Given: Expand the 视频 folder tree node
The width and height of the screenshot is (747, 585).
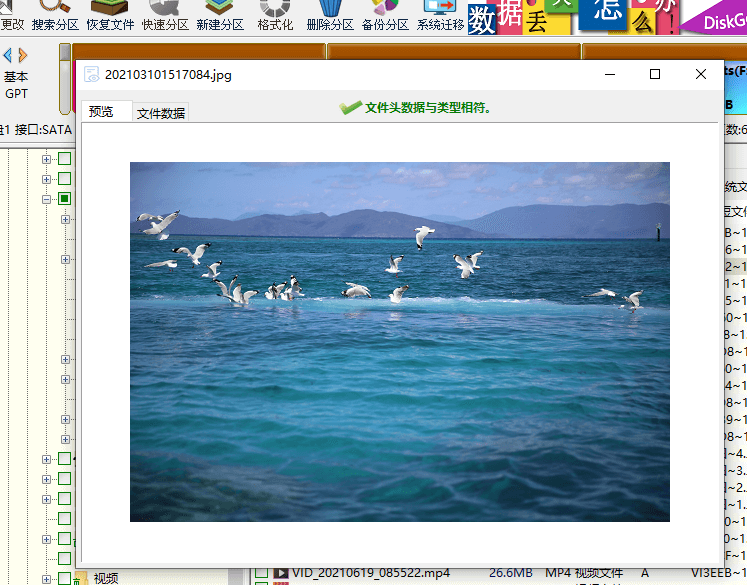Looking at the screenshot, I should pyautogui.click(x=46, y=578).
